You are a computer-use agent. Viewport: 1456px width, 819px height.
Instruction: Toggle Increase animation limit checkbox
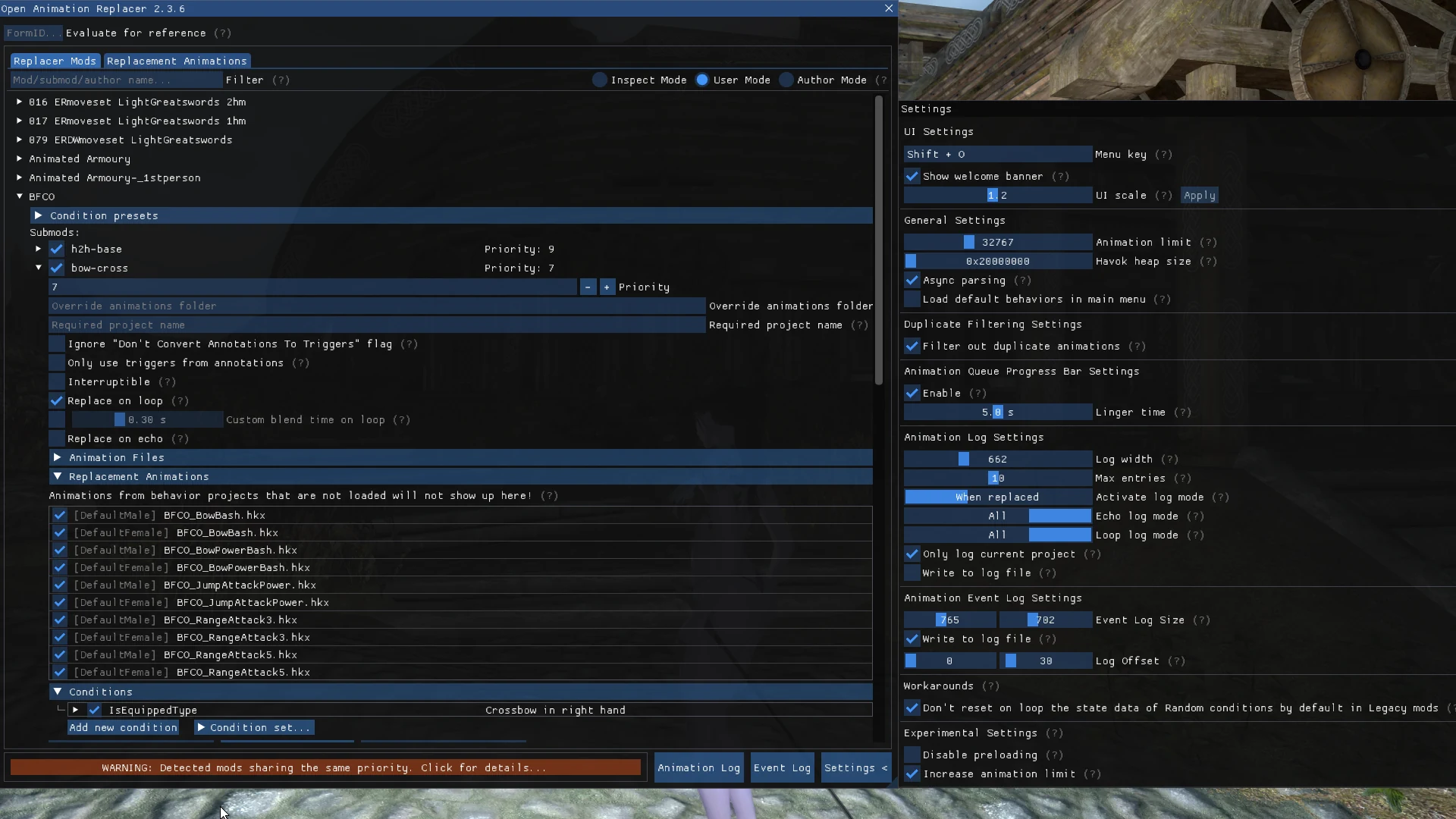[912, 774]
